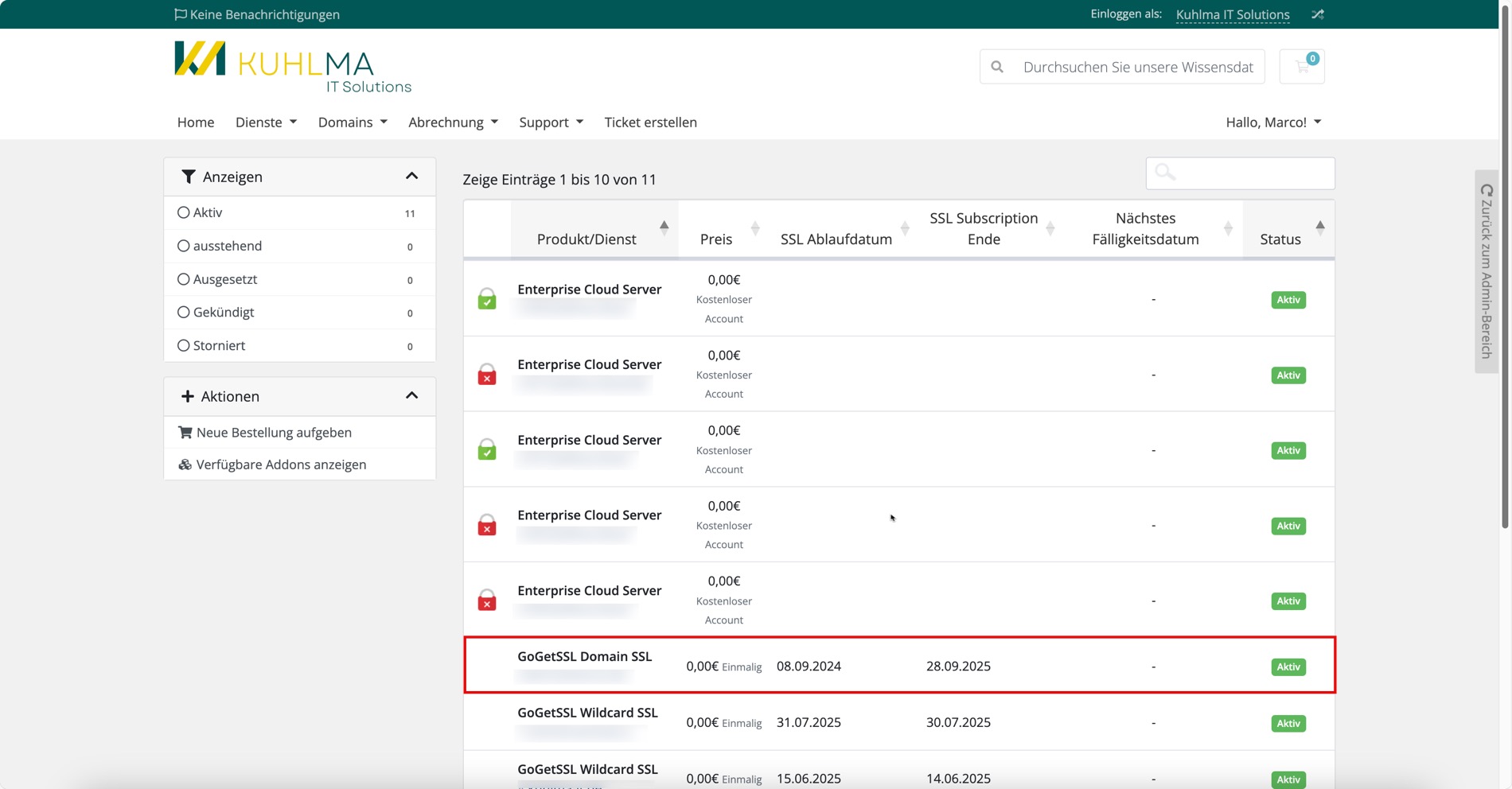Click the table filter search icon
The image size is (1512, 789).
[x=1165, y=173]
